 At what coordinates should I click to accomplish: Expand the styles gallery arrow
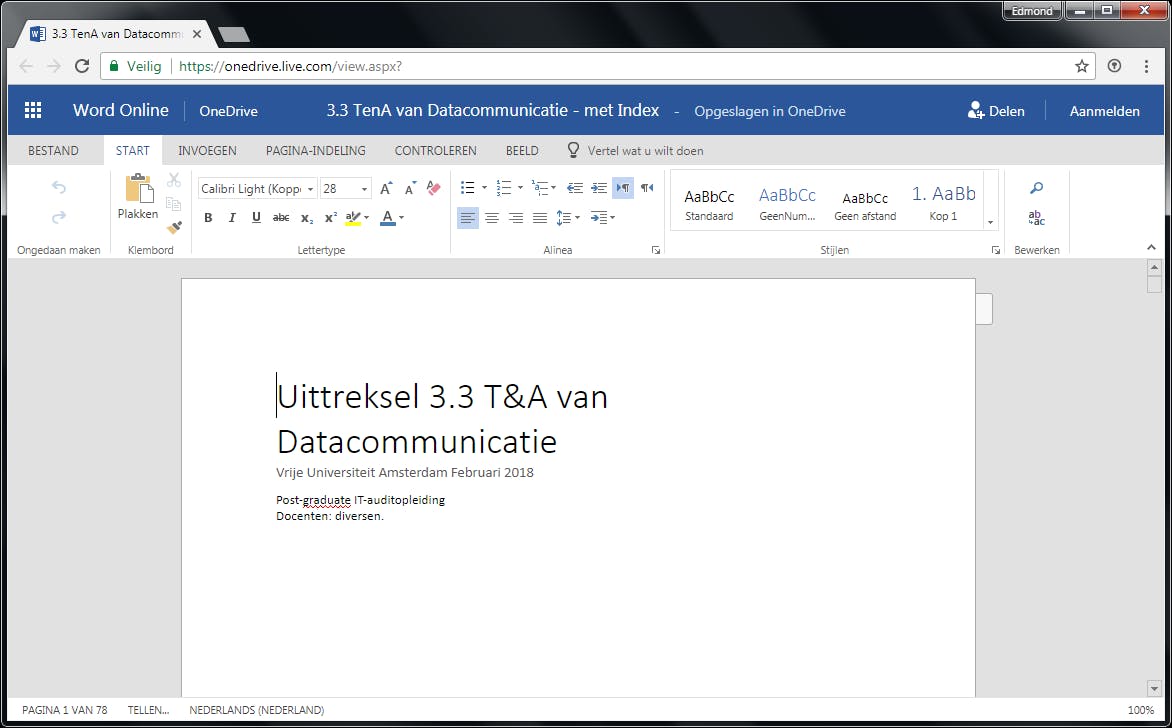[x=991, y=223]
